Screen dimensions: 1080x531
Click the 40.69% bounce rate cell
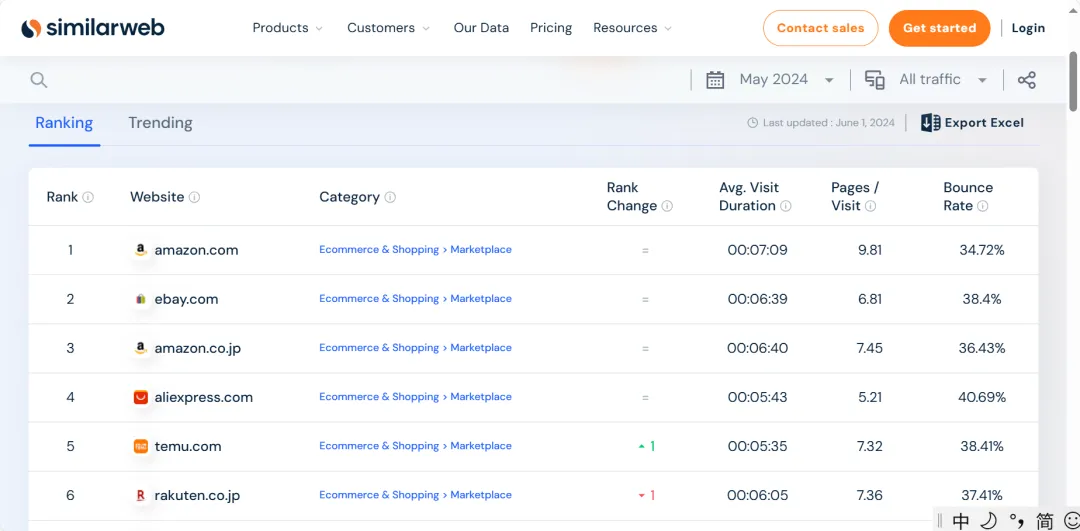982,397
